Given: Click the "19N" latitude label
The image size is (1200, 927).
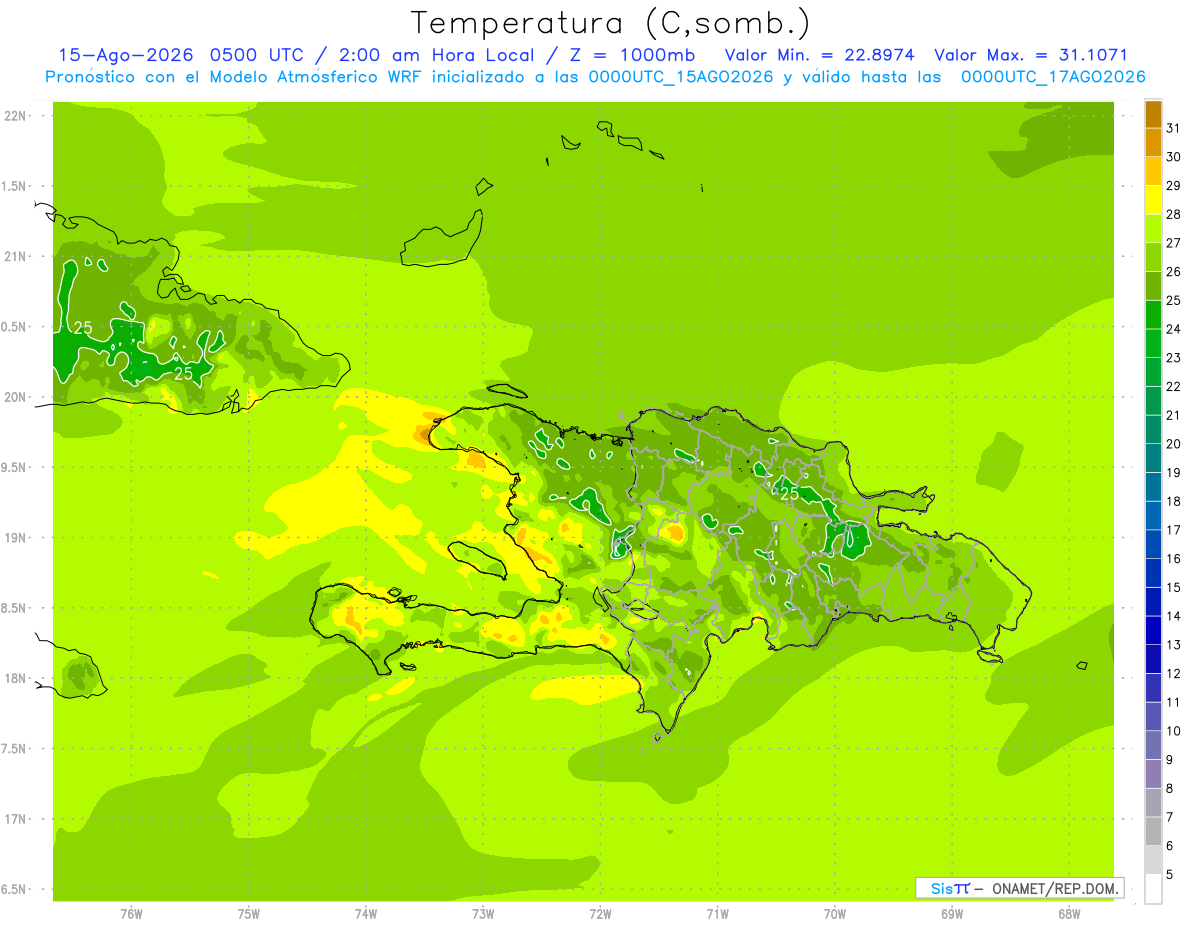Looking at the screenshot, I should (x=16, y=538).
